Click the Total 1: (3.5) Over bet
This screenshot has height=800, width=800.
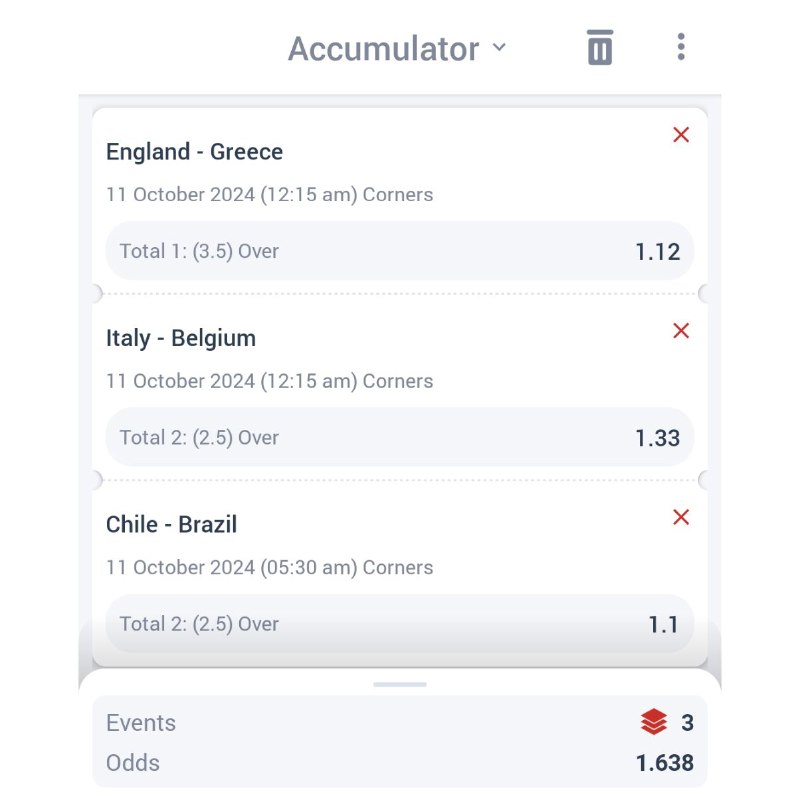click(x=199, y=251)
